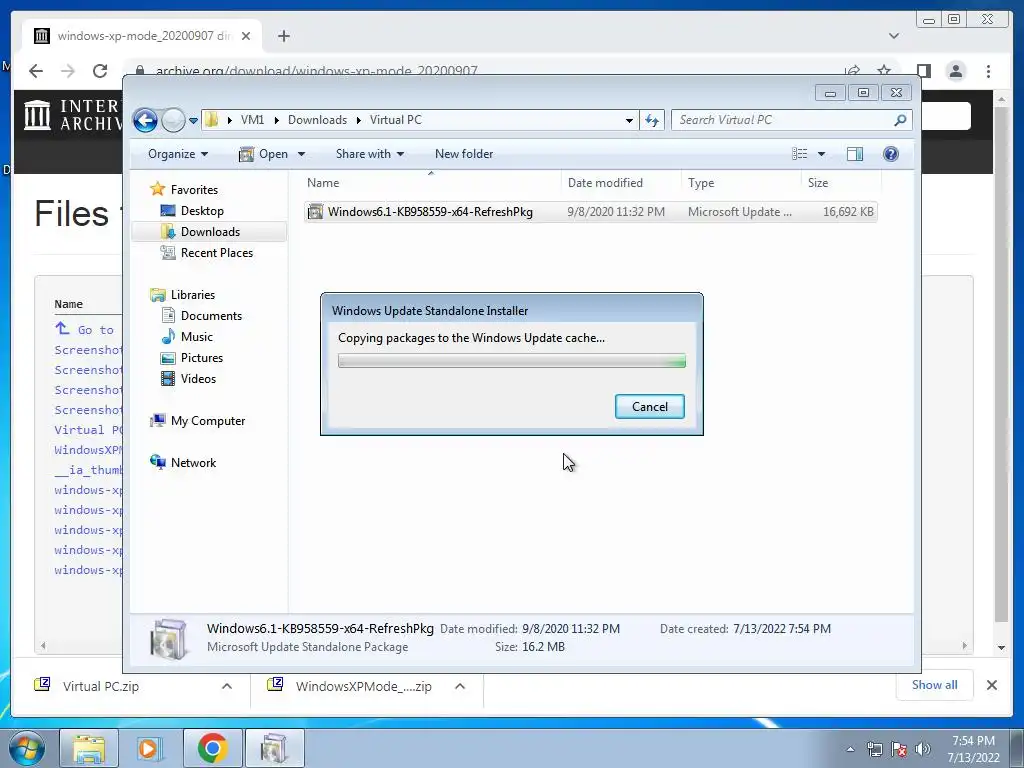Open the Windows Start menu

(26, 748)
